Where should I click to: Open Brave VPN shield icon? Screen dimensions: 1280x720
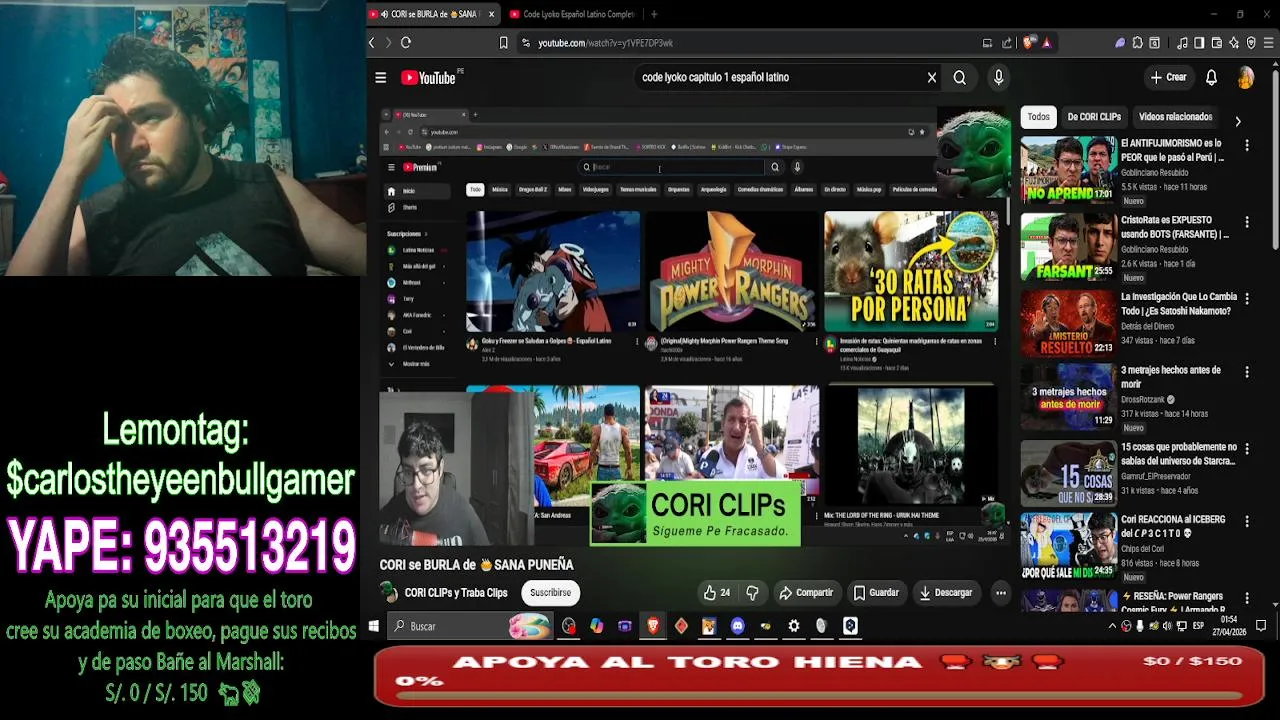(1251, 43)
